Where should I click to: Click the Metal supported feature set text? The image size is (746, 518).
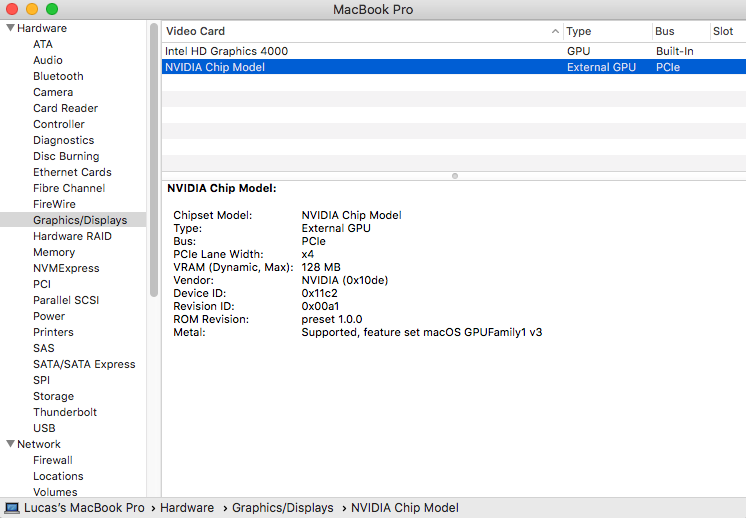[422, 332]
